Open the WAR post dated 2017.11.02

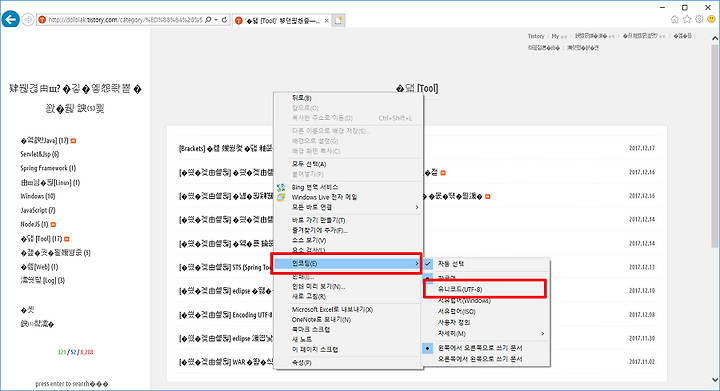pos(225,362)
